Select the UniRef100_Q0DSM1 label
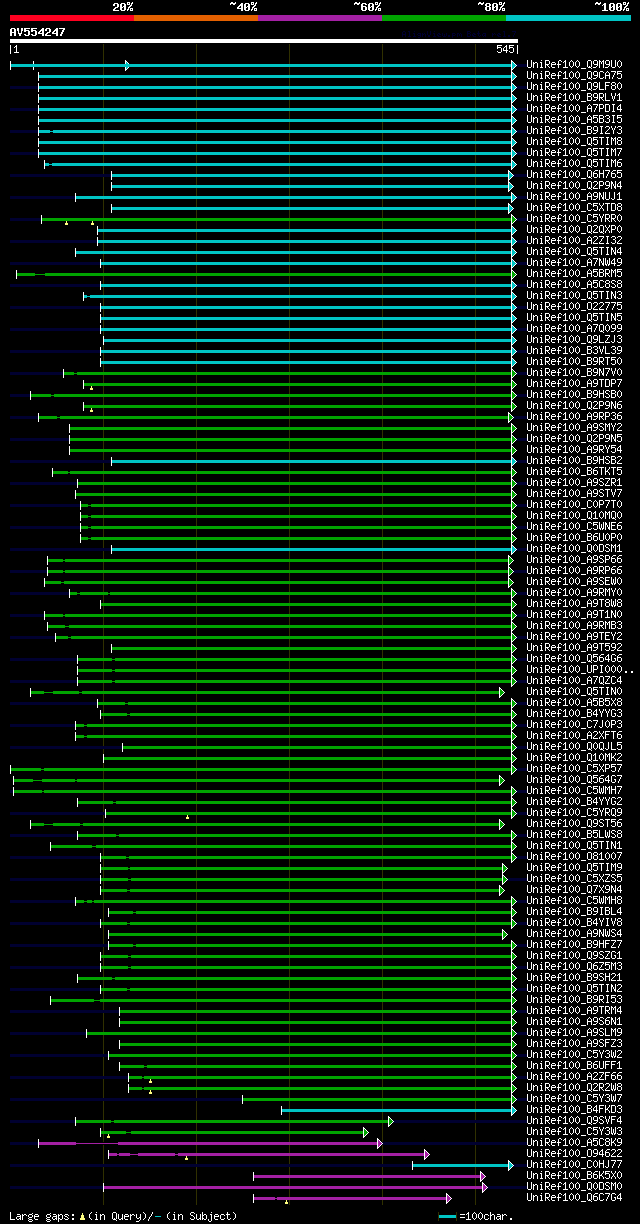The width and height of the screenshot is (640, 1224). (574, 549)
